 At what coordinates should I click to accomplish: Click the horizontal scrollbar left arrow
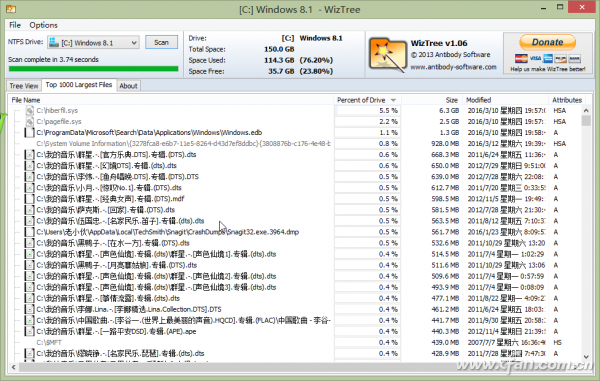13,367
